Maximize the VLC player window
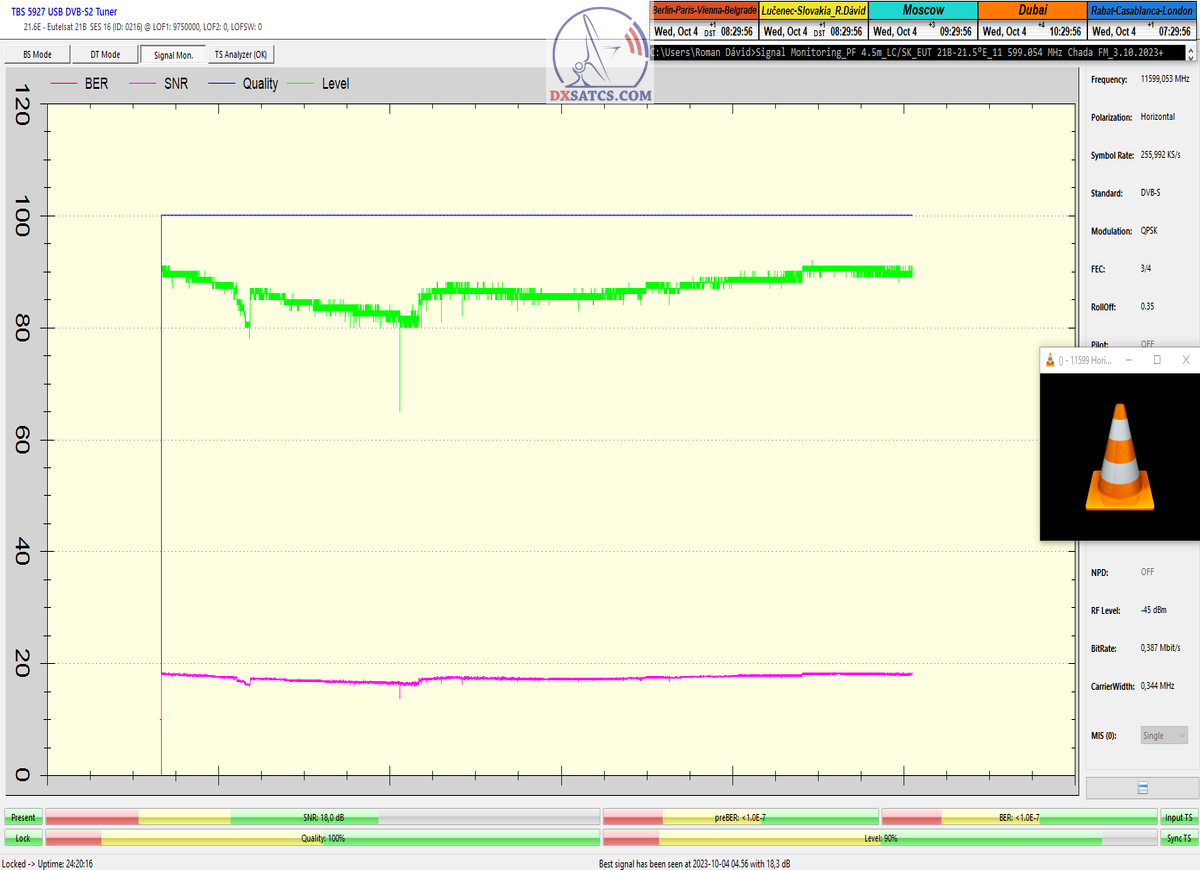Viewport: 1200px width, 870px height. (1157, 360)
